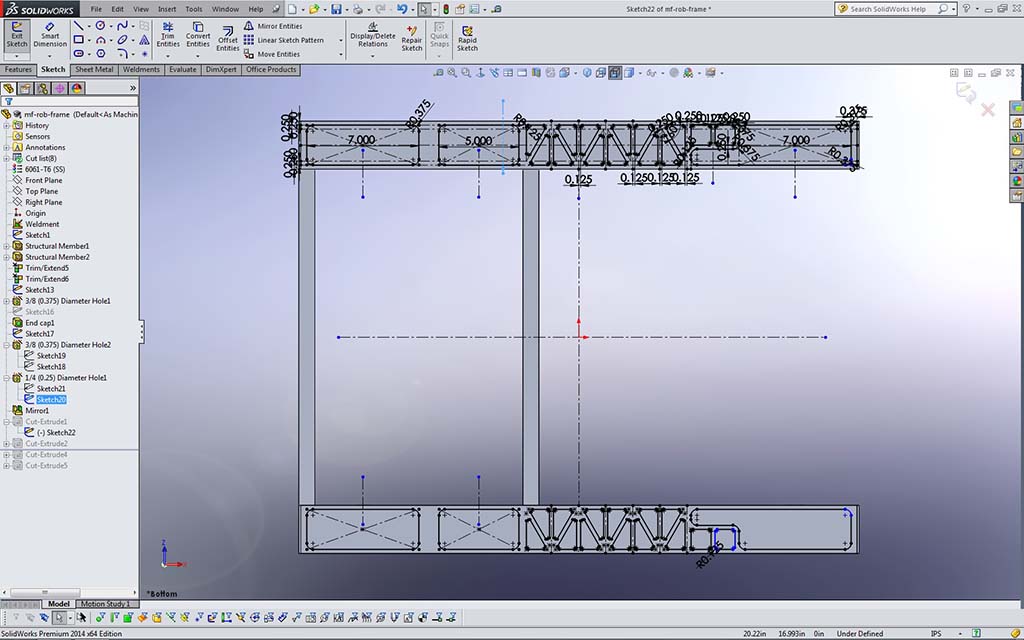Open Display/Delete Relations tool

tap(373, 36)
